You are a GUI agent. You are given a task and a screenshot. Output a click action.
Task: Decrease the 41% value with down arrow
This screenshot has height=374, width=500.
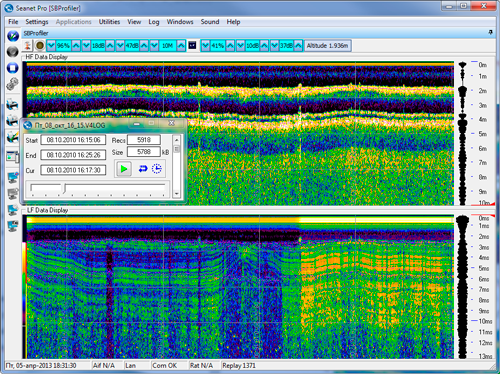pyautogui.click(x=206, y=45)
